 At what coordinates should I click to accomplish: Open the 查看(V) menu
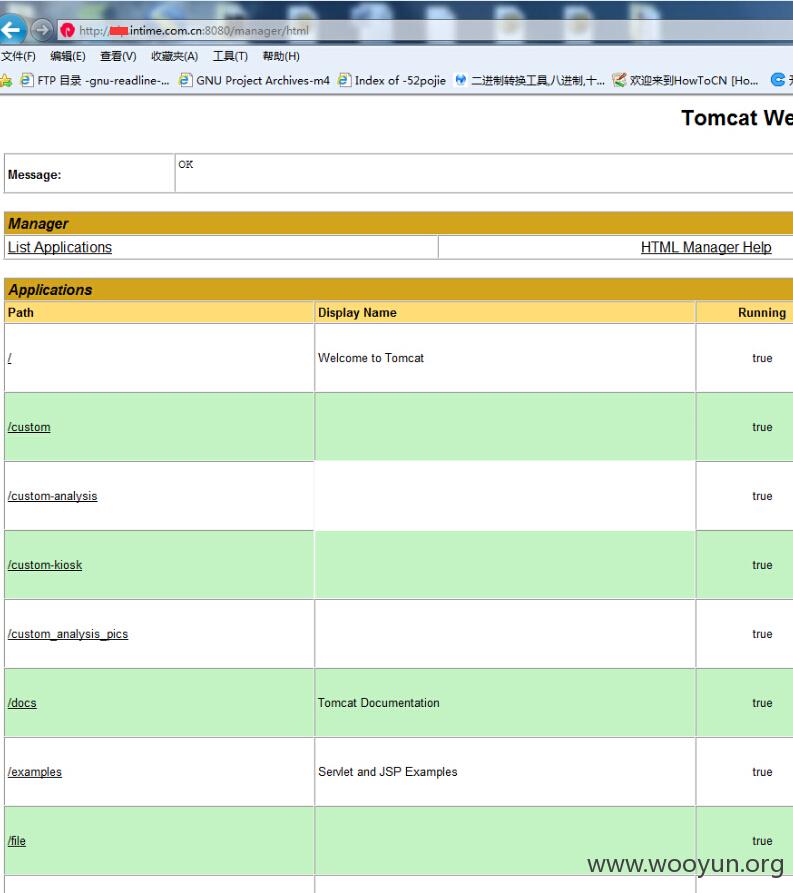[118, 56]
